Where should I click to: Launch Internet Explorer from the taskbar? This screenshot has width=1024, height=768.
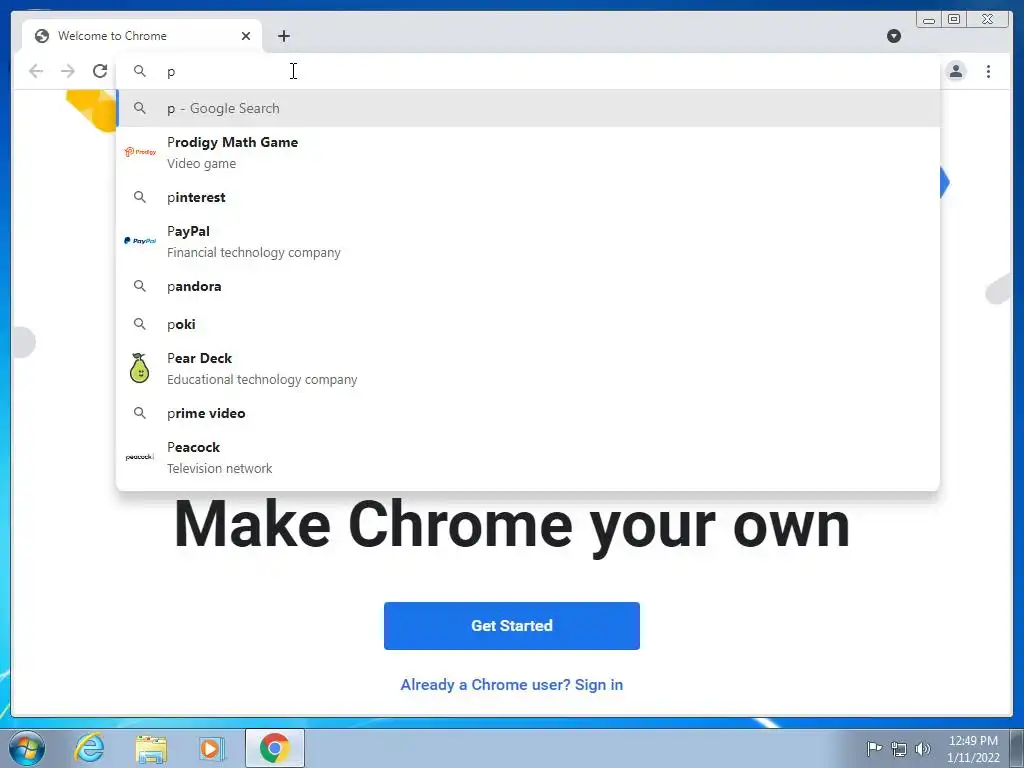pyautogui.click(x=89, y=748)
